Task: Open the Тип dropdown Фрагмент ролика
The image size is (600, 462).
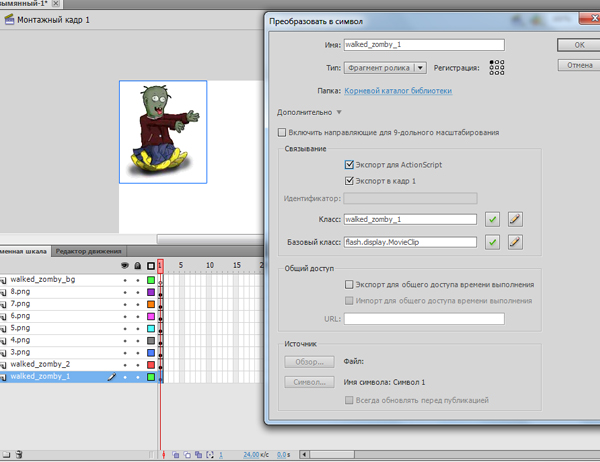Action: click(385, 68)
